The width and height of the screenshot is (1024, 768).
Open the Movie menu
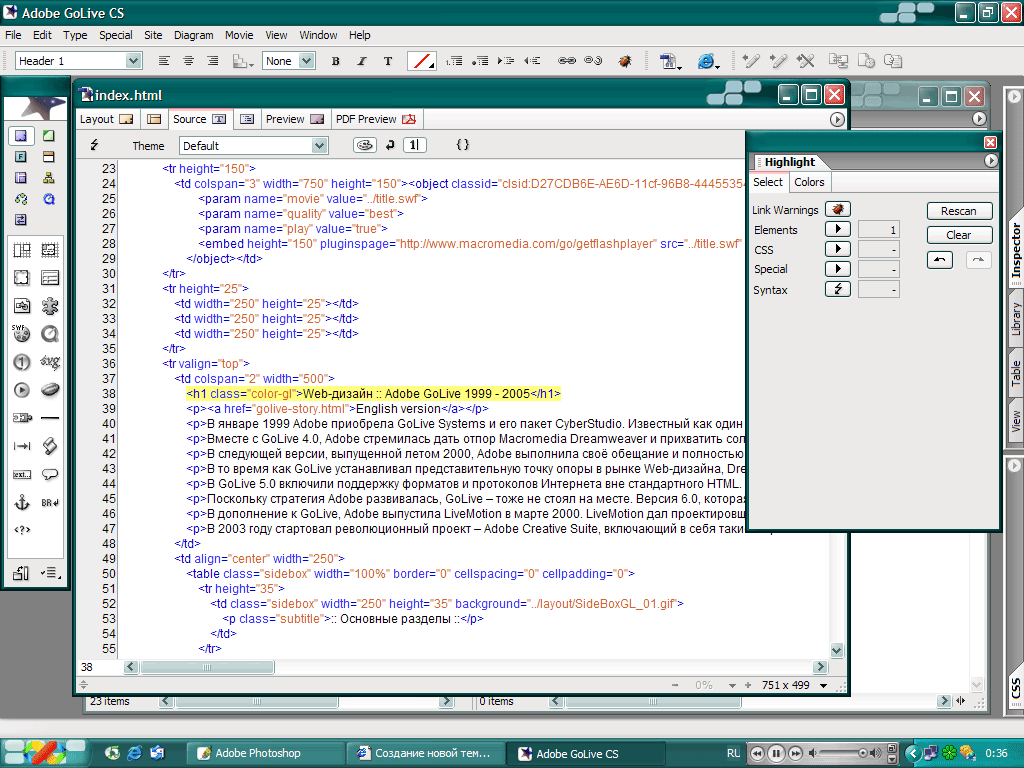(239, 35)
